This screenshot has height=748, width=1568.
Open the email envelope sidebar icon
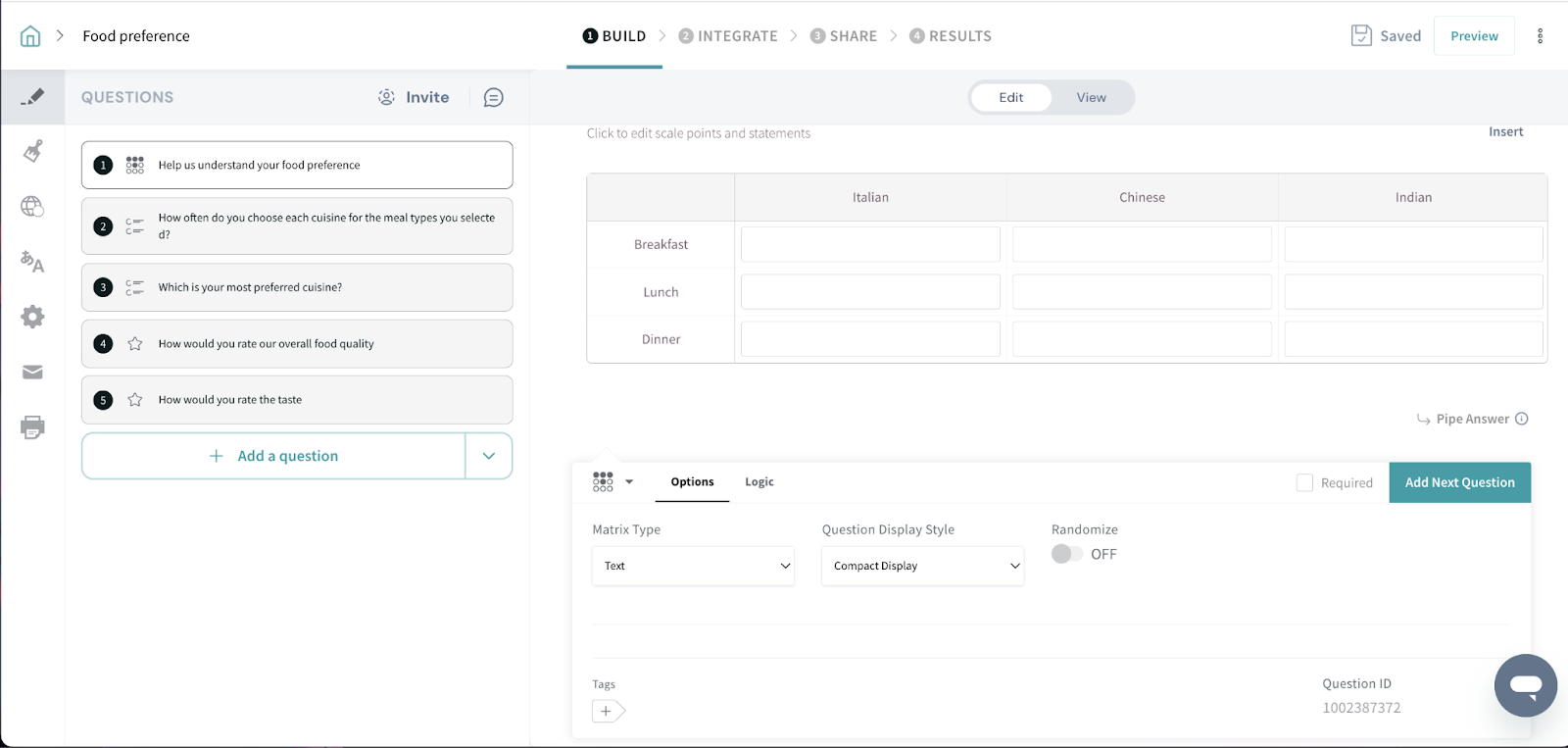click(x=32, y=373)
